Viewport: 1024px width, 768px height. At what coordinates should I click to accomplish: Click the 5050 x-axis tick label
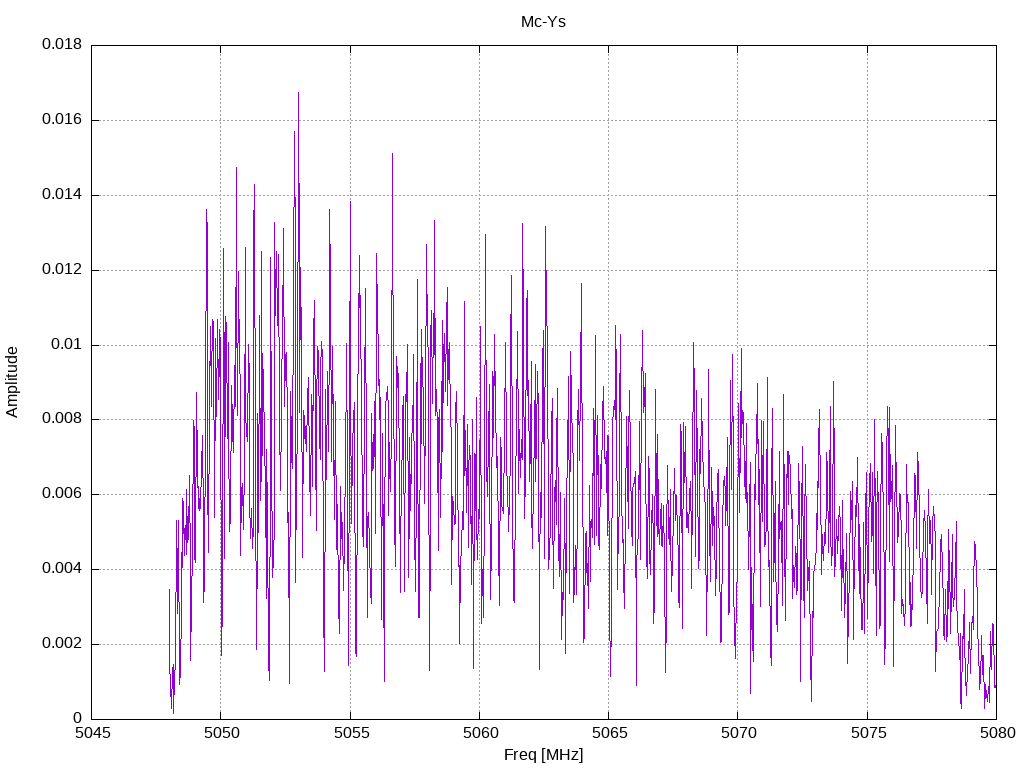click(x=222, y=733)
